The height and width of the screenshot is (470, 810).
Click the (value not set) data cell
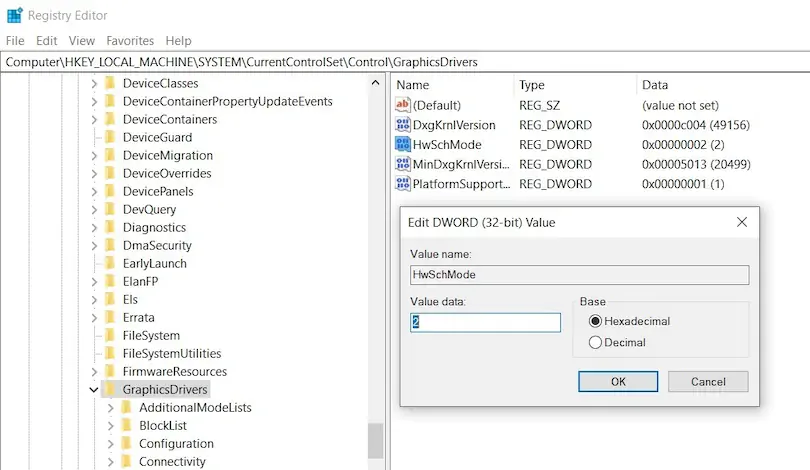pos(680,105)
